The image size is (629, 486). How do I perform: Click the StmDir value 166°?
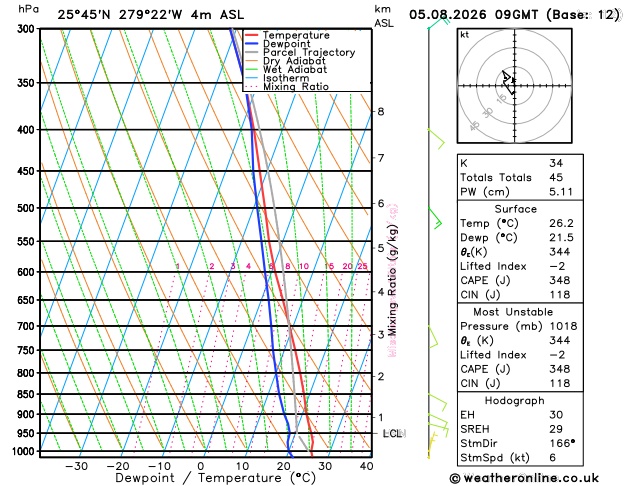[x=562, y=443]
